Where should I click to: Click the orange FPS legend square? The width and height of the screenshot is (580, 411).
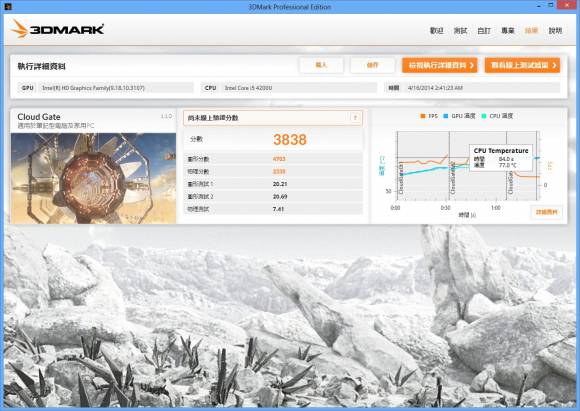click(x=423, y=116)
